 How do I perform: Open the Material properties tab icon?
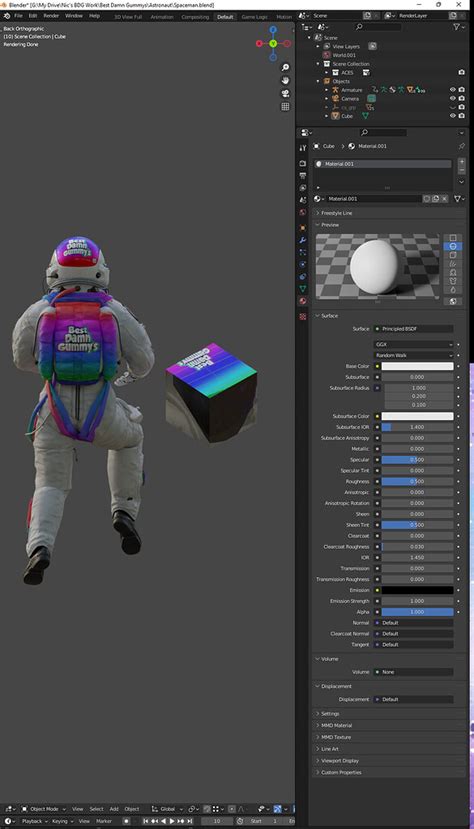point(303,301)
